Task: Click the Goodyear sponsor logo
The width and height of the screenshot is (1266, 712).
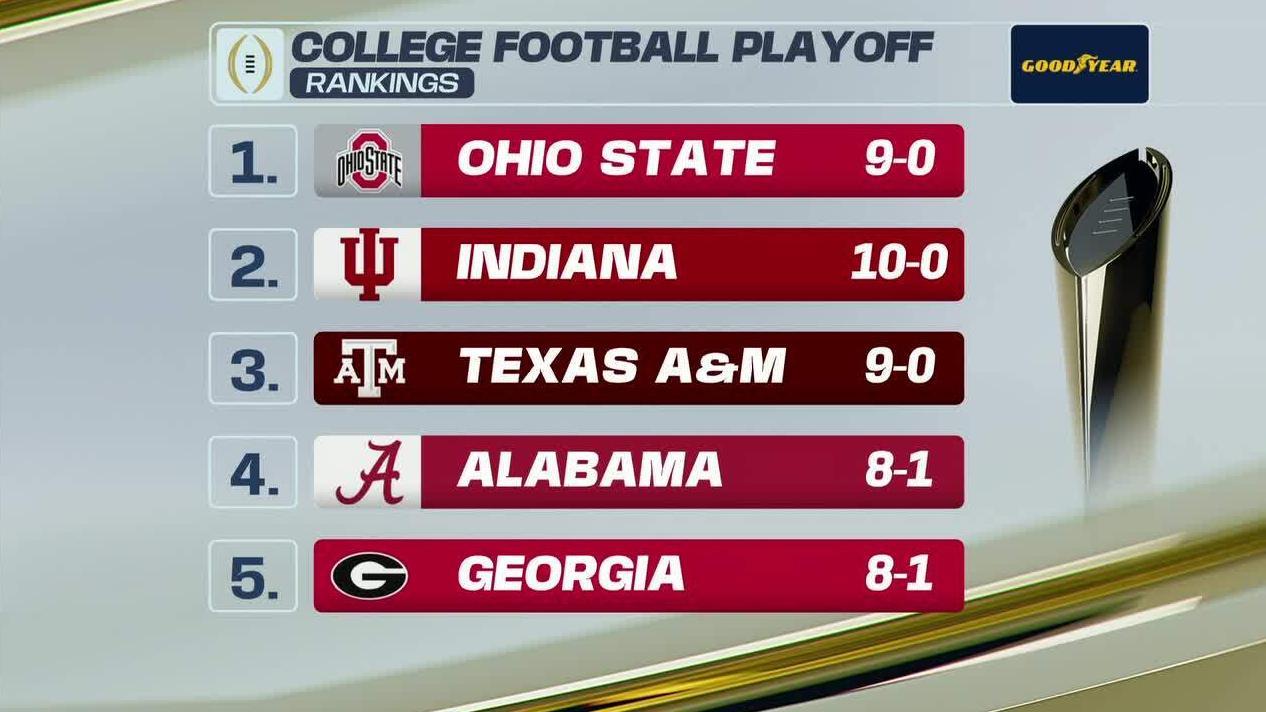Action: 1079,65
